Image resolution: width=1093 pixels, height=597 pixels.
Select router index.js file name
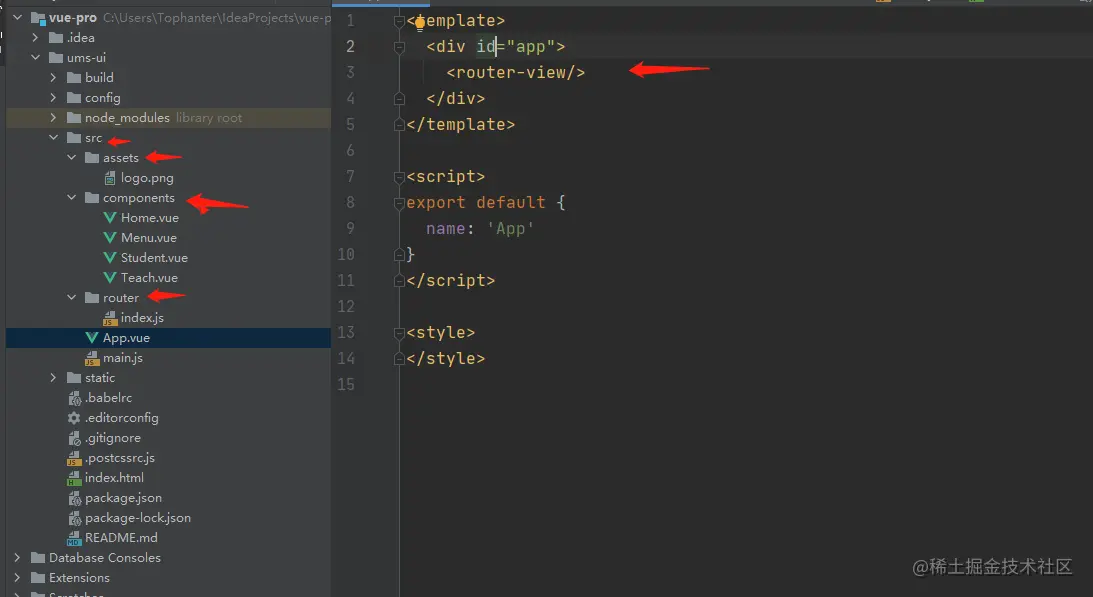142,318
